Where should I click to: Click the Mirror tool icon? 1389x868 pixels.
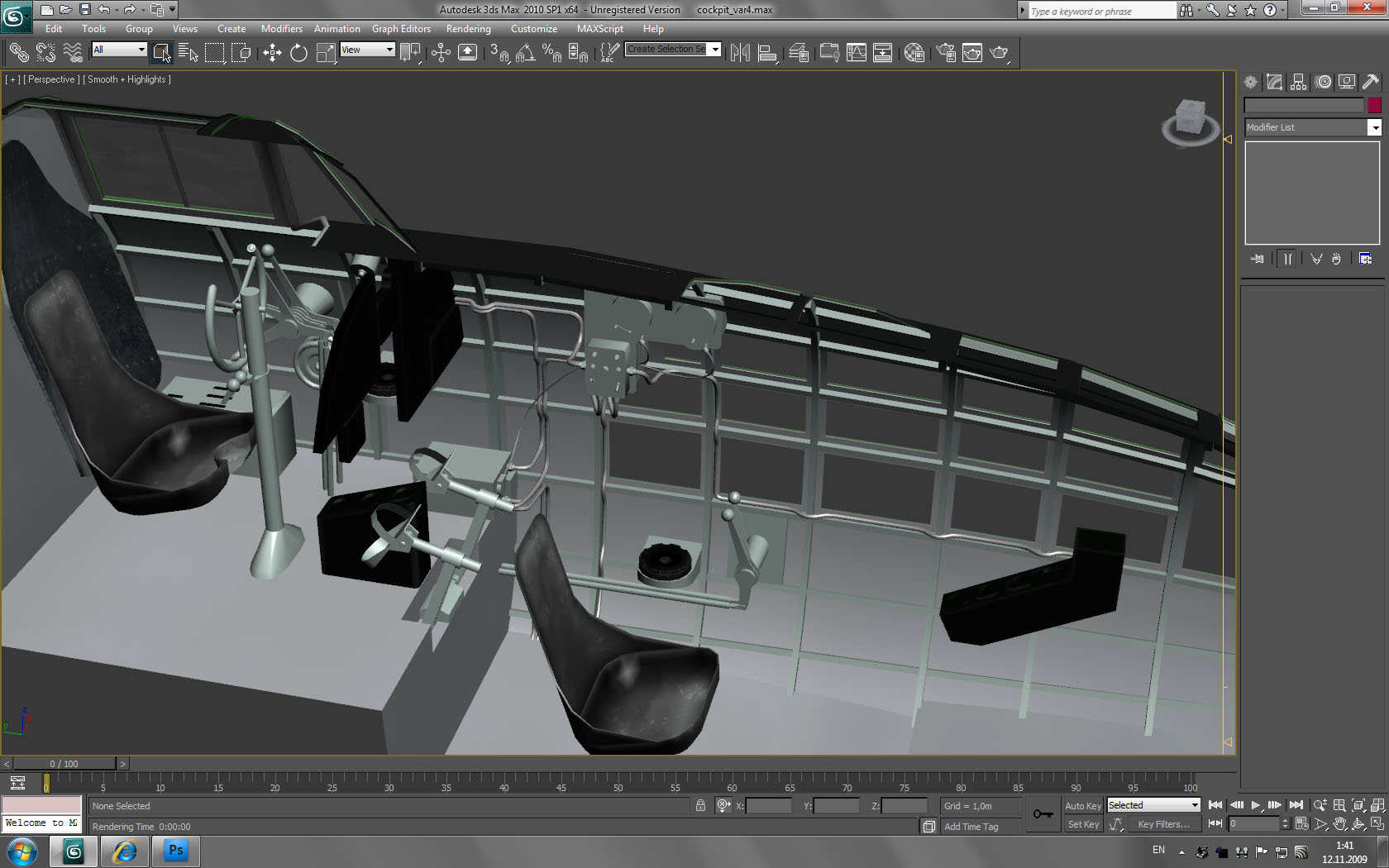click(740, 53)
